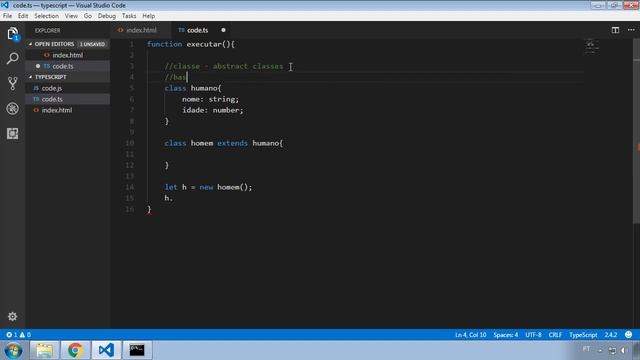Open the Debug menu

click(107, 16)
